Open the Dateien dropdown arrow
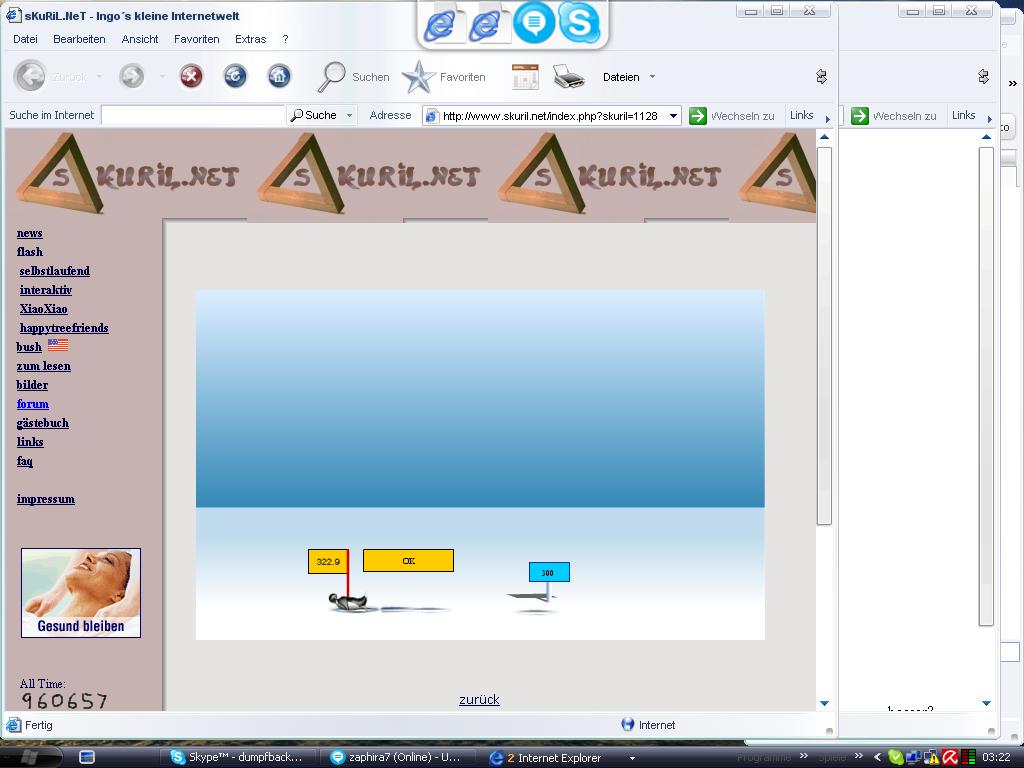The image size is (1024, 768). point(652,77)
